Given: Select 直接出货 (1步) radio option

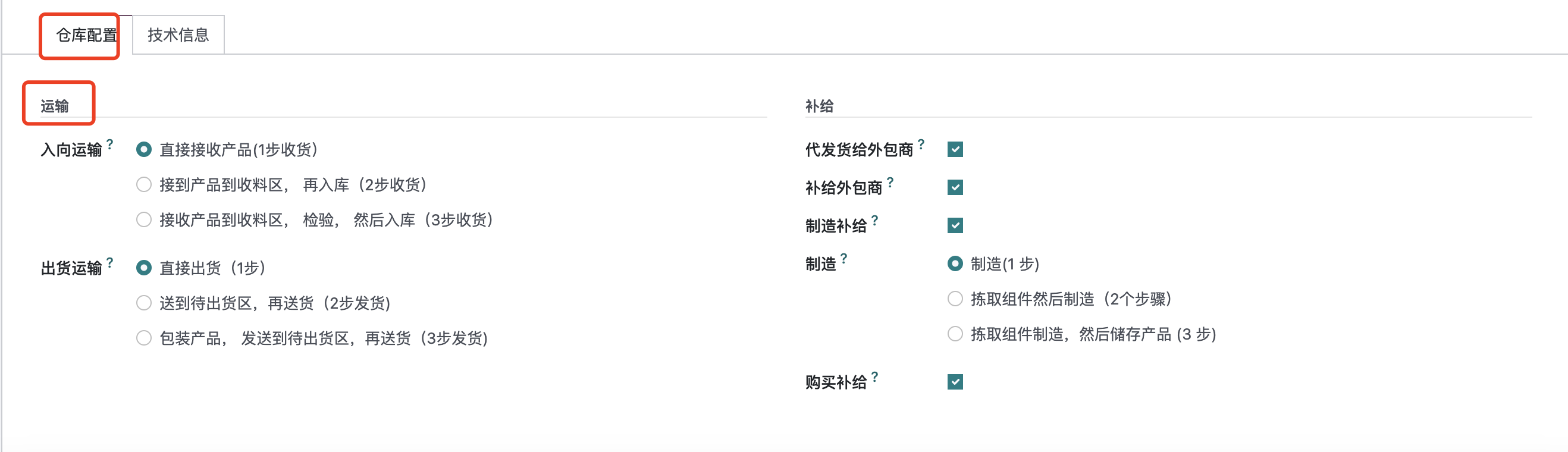Looking at the screenshot, I should click(x=143, y=268).
